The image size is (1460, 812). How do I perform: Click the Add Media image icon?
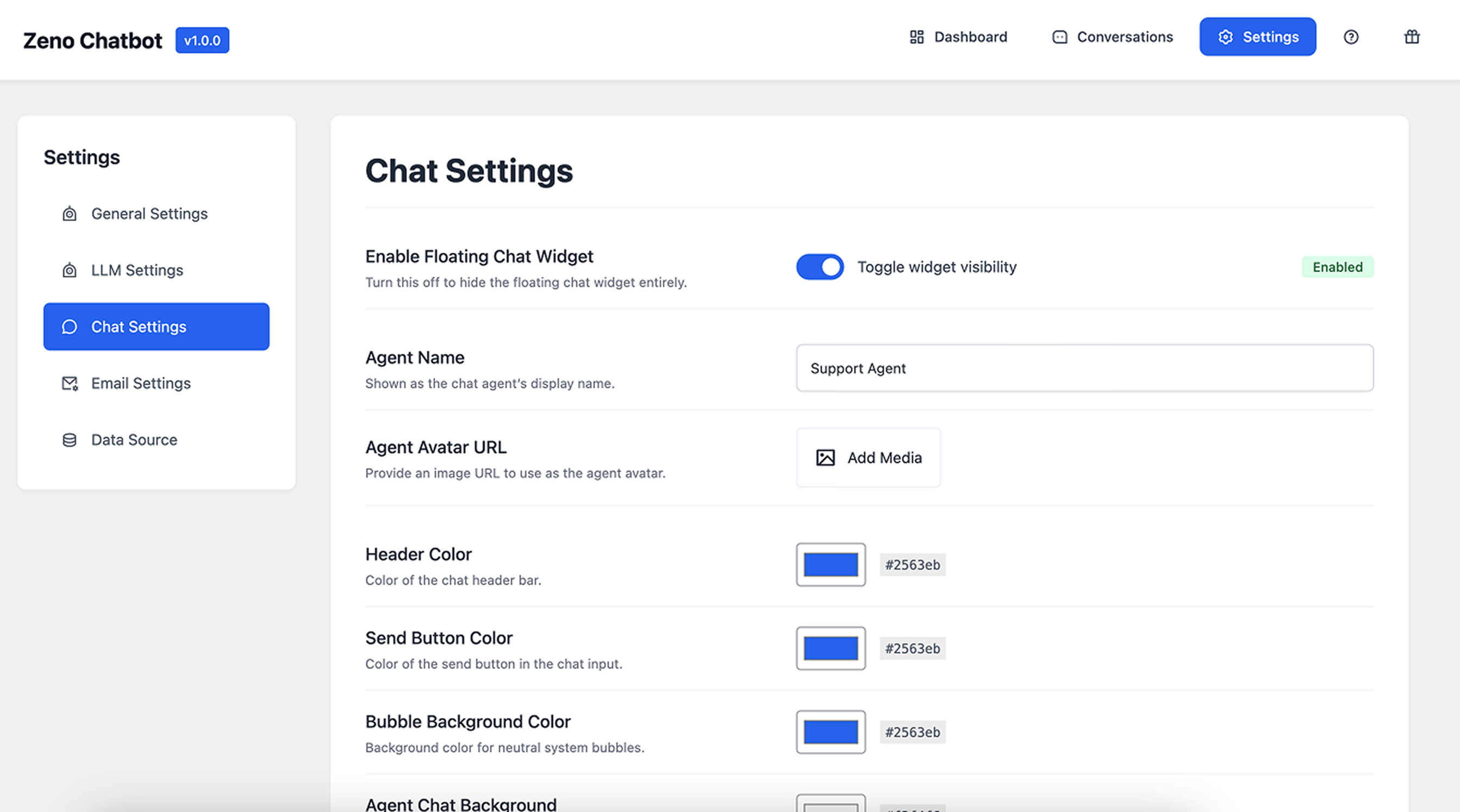click(825, 458)
